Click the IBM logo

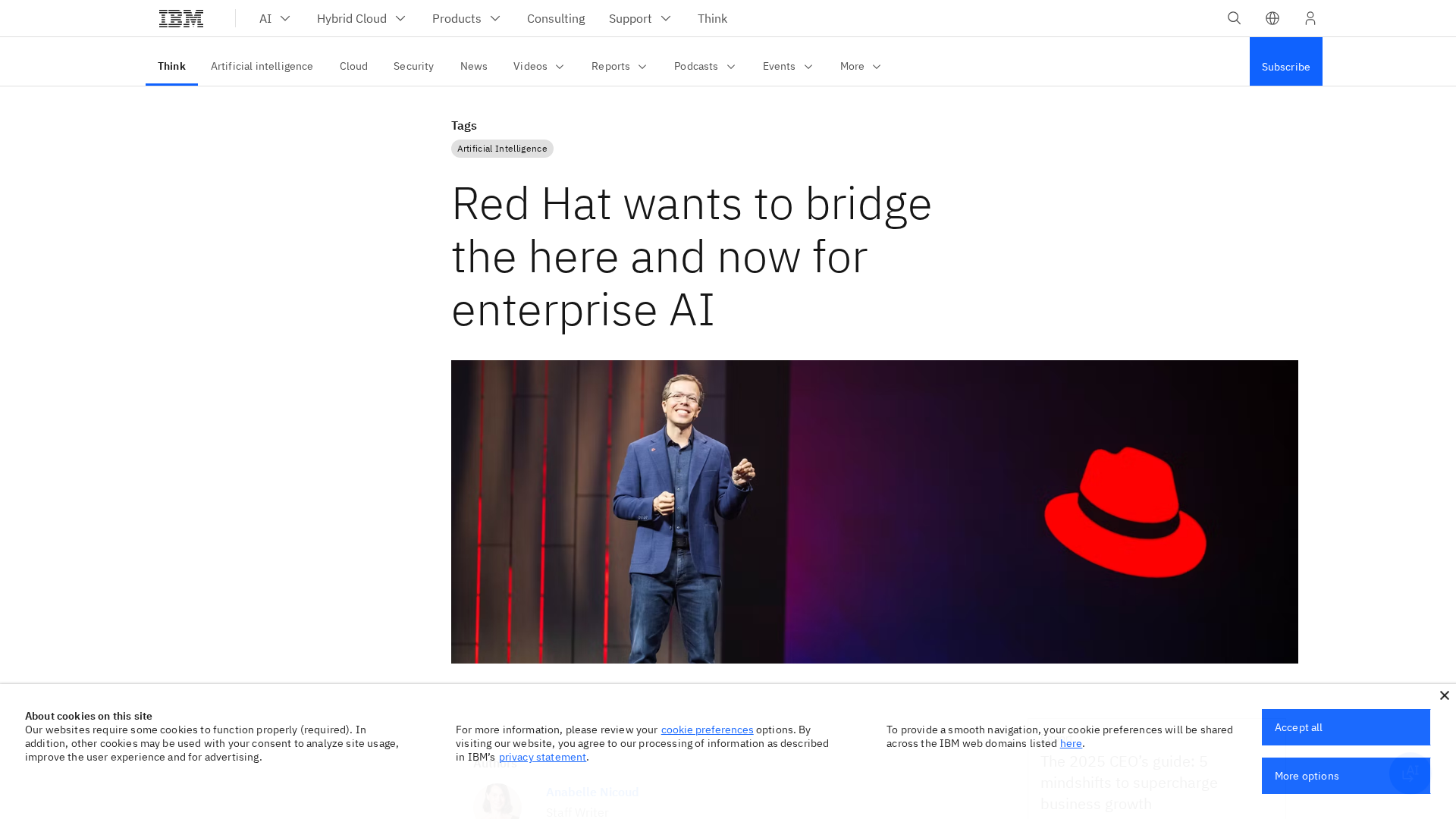(181, 18)
